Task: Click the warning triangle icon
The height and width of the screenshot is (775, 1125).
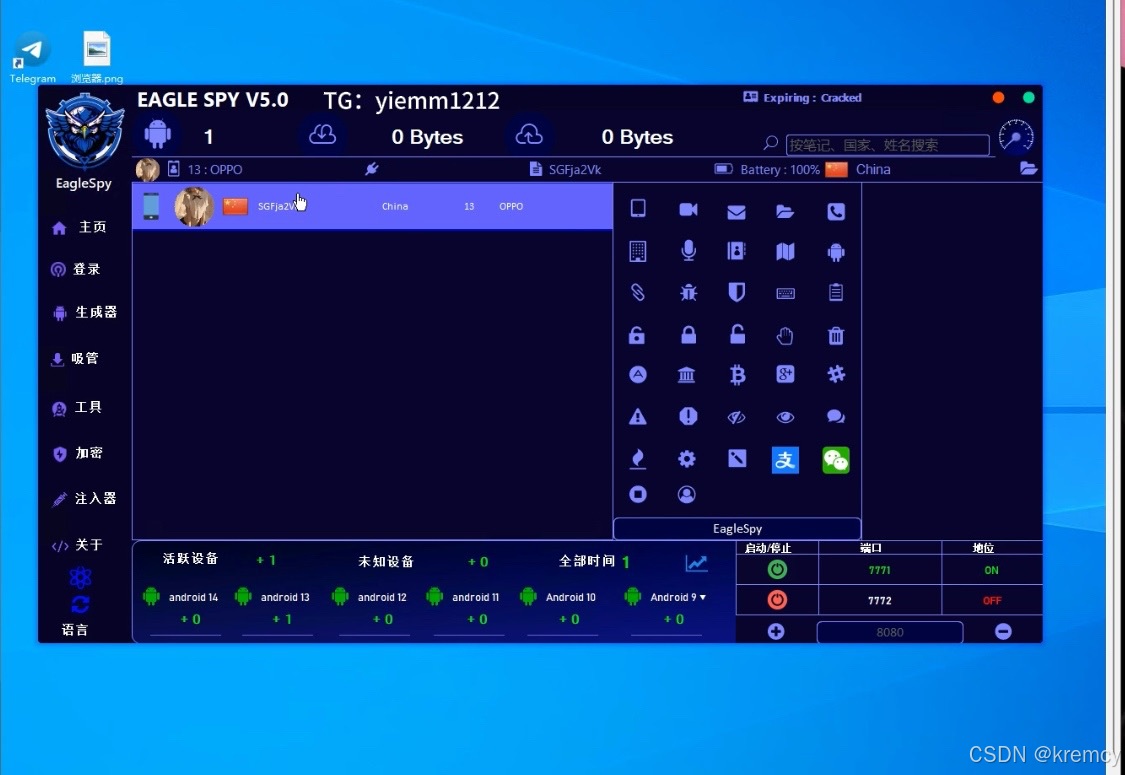Action: point(637,416)
